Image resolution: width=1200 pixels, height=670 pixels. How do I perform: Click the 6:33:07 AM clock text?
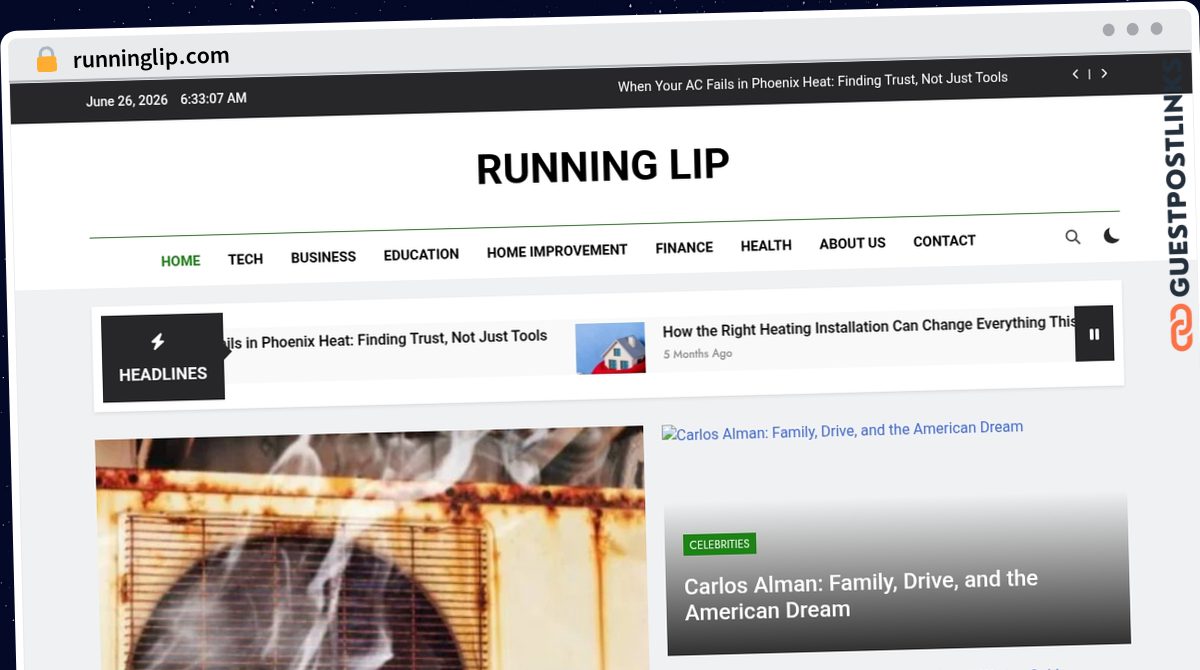pos(213,99)
